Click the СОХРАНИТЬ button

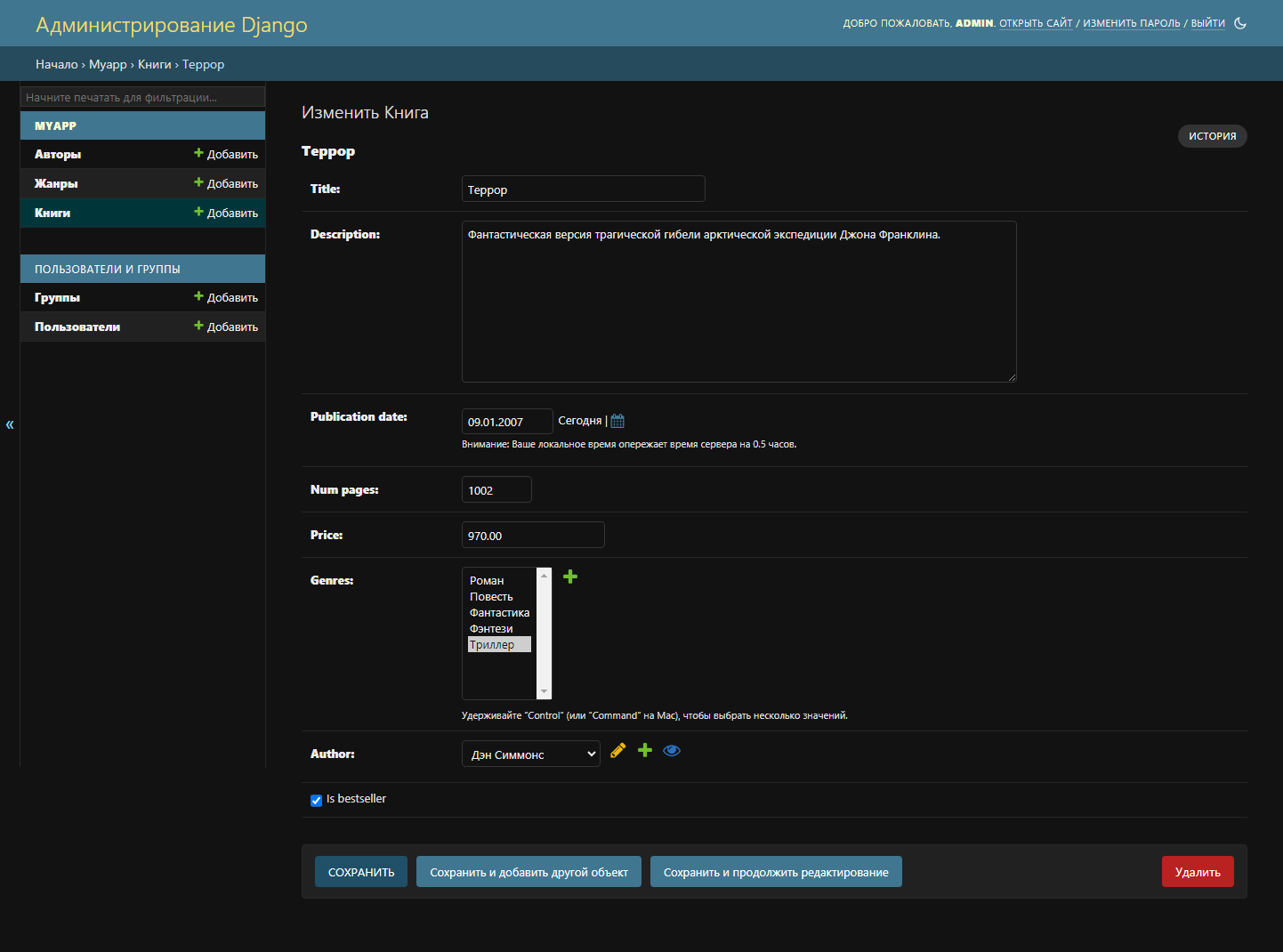click(361, 872)
